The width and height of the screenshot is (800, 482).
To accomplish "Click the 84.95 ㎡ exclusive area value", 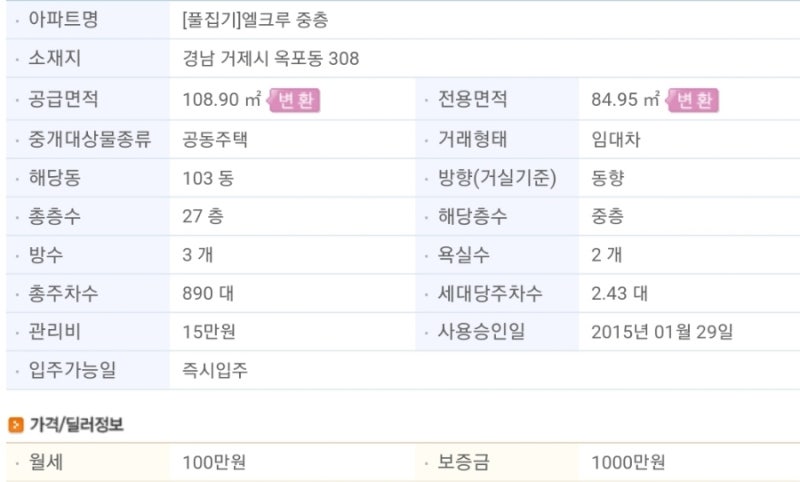I will pyautogui.click(x=626, y=99).
